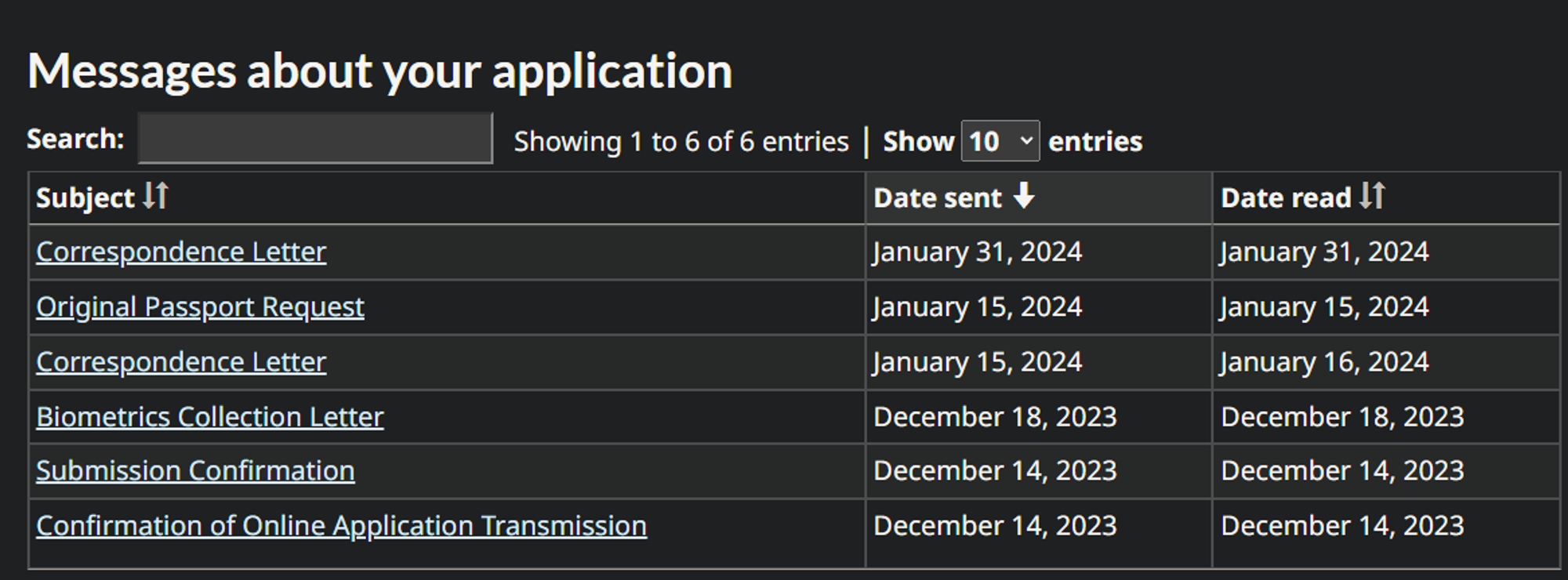Click the "Search:" label text
1568x580 pixels.
(75, 140)
